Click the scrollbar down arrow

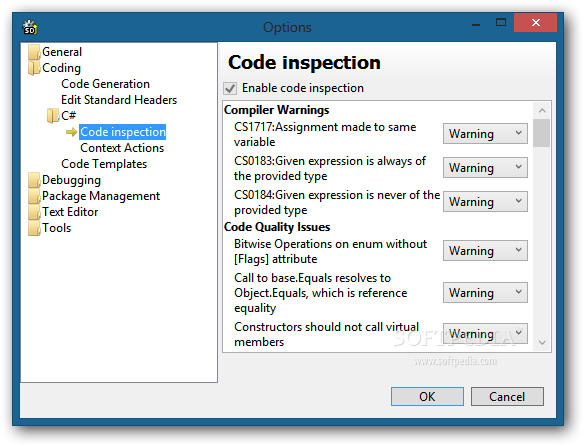542,342
